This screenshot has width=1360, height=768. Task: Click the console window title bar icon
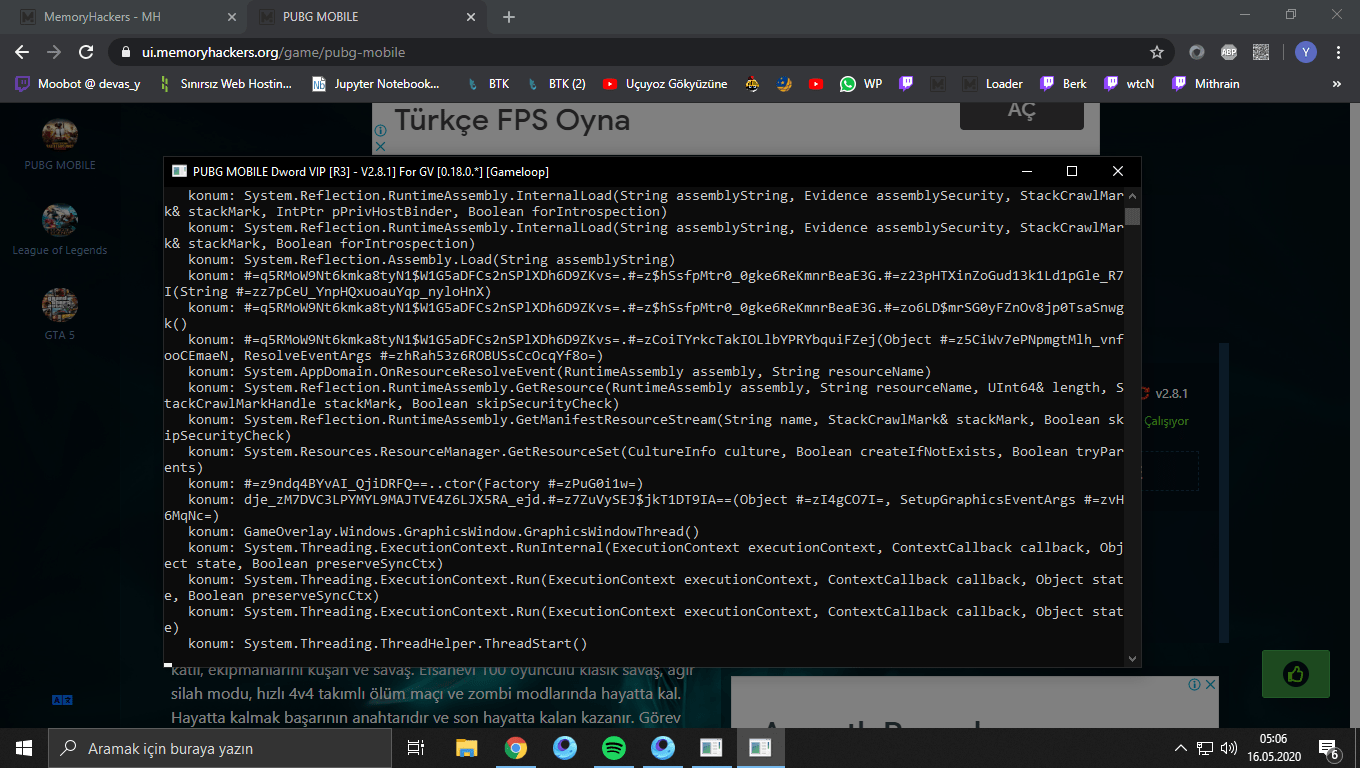(x=180, y=171)
